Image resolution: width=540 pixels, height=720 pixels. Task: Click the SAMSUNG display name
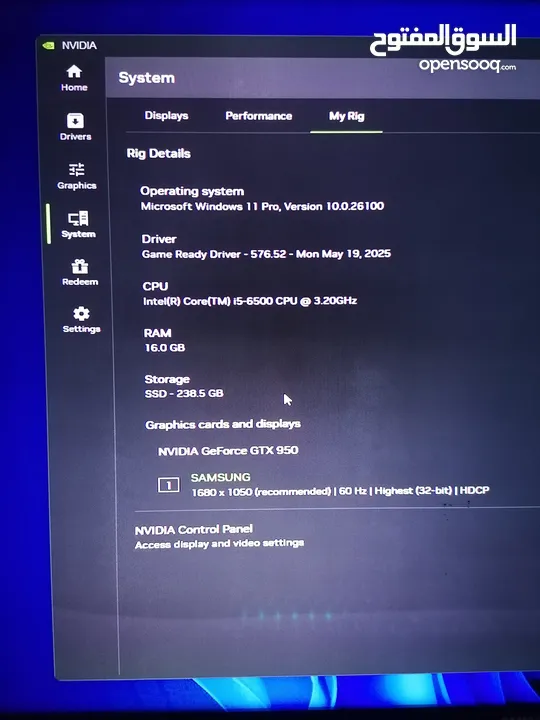click(220, 477)
